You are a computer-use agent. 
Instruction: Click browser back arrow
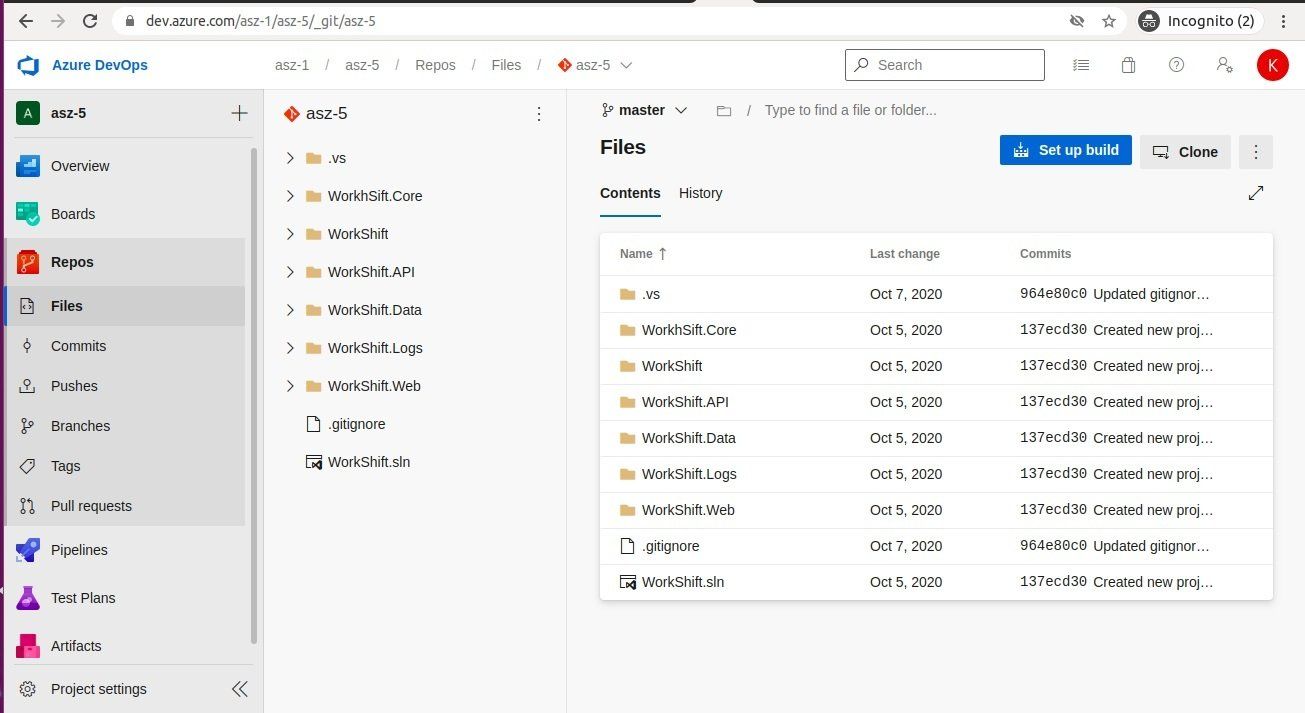[25, 20]
